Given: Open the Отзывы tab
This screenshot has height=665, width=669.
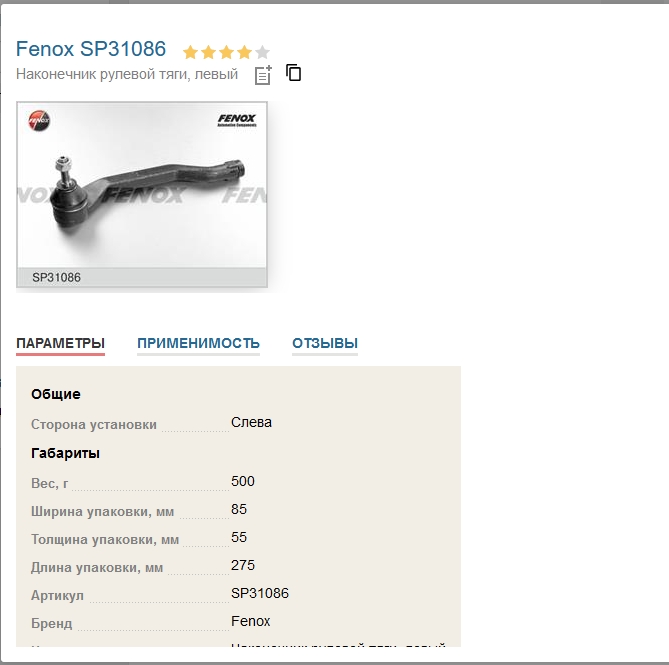Looking at the screenshot, I should click(x=325, y=343).
